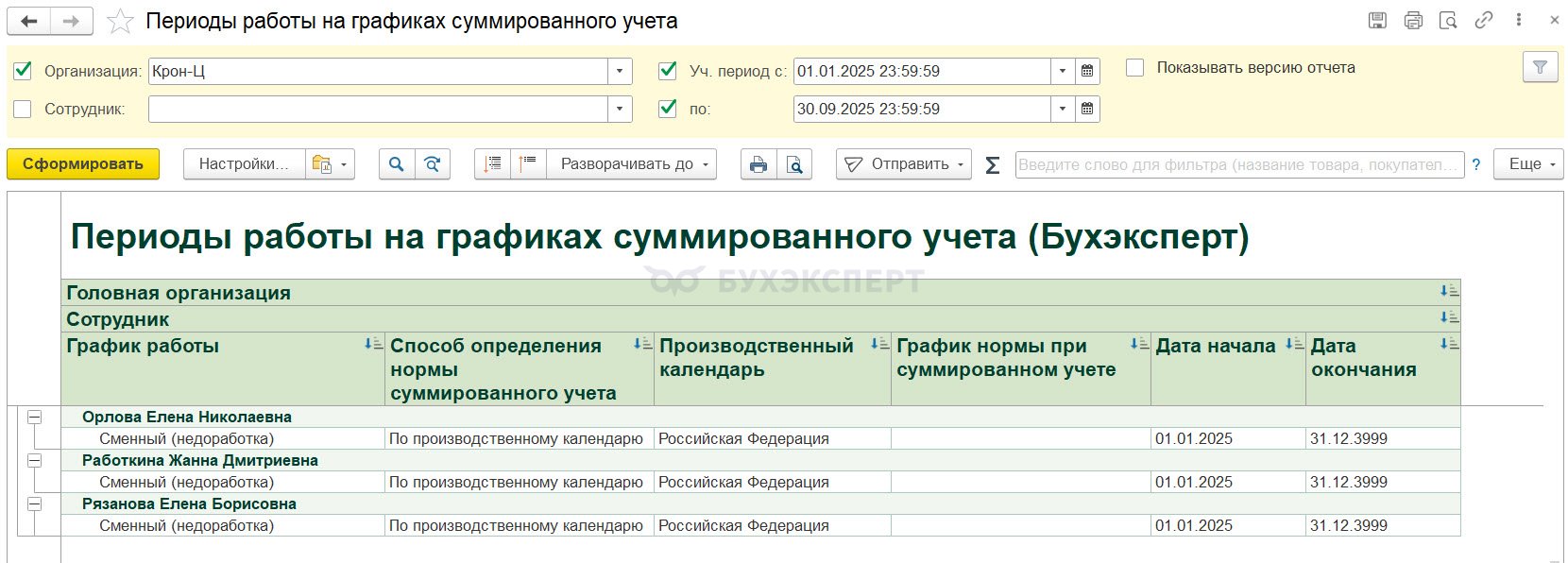Screen dimensions: 1568x563
Task: Get a link to this report
Action: [1484, 20]
